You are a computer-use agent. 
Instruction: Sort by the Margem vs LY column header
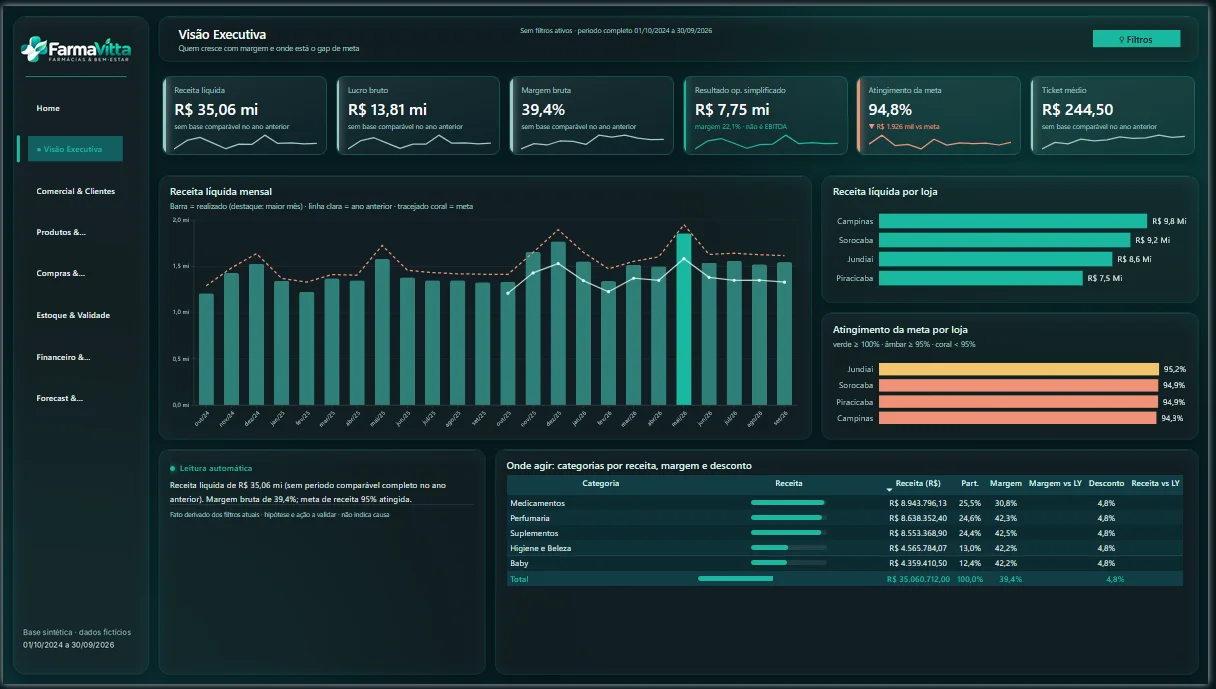click(1055, 483)
